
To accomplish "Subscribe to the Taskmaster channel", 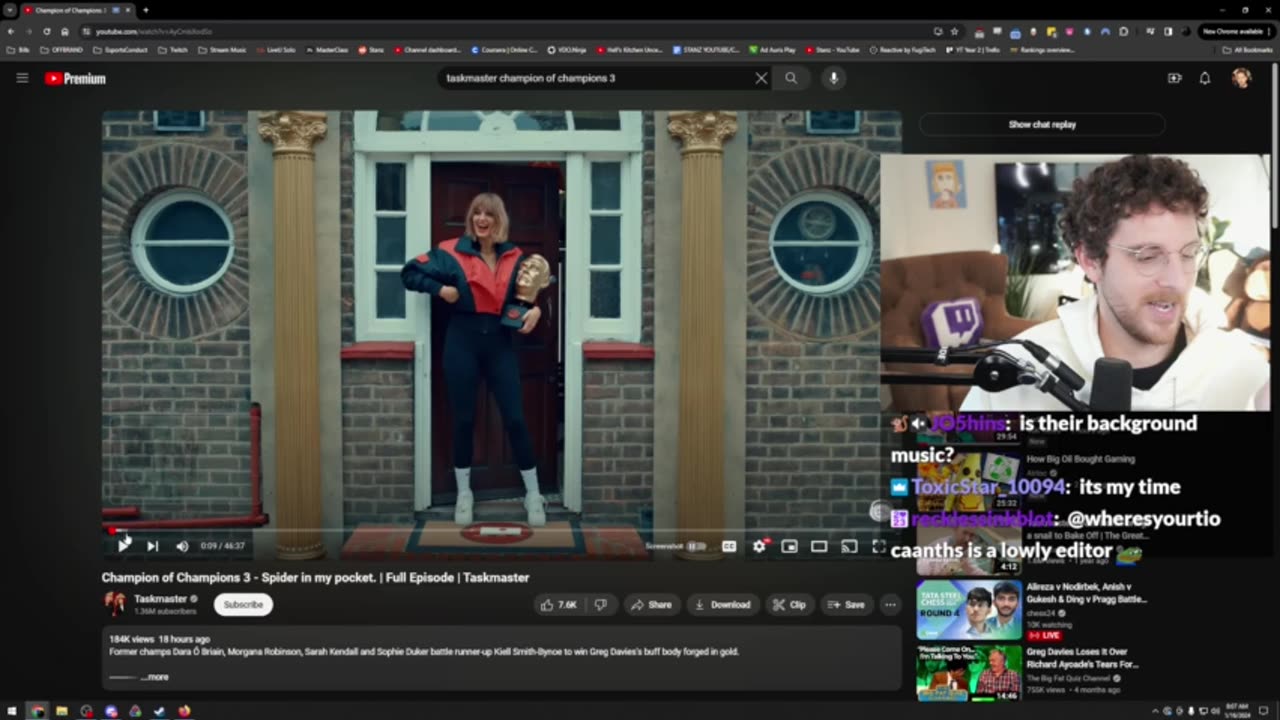I will 243,604.
